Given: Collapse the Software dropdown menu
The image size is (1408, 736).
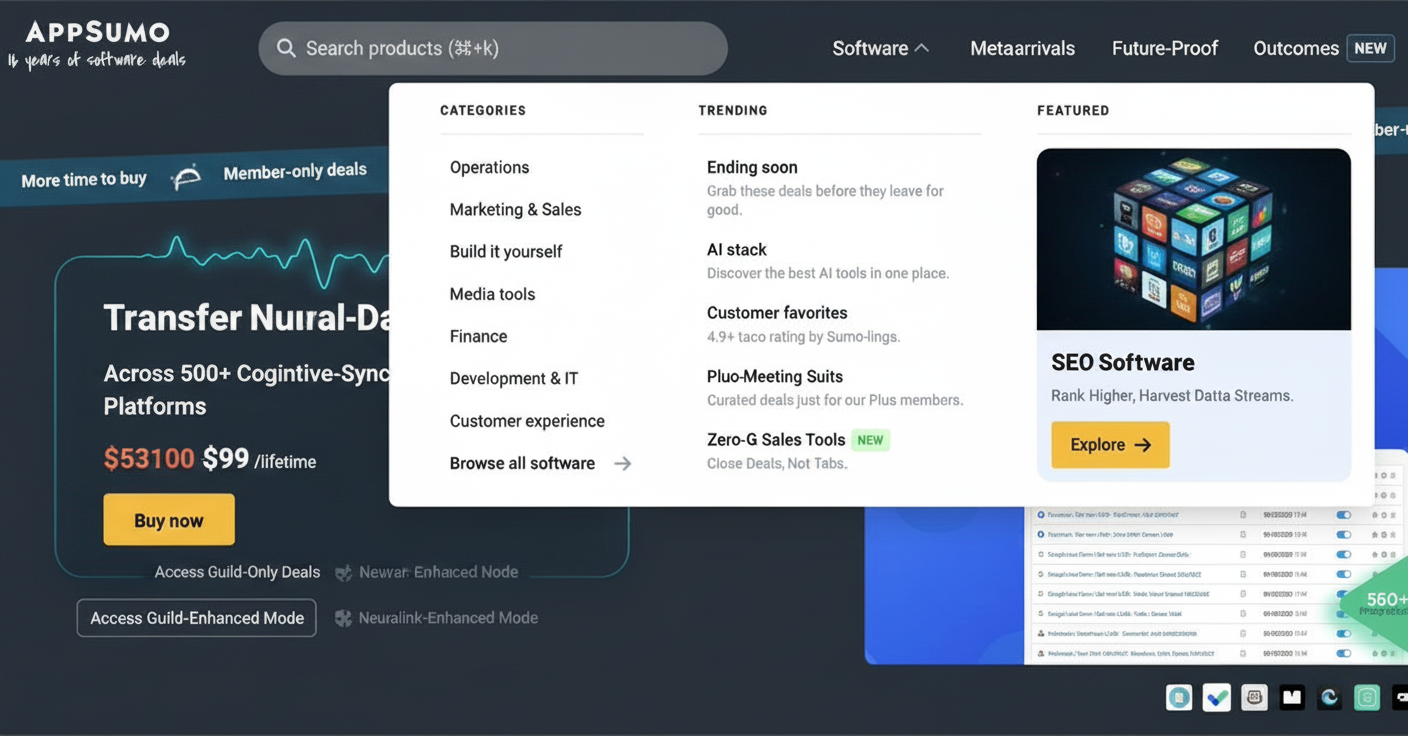Looking at the screenshot, I should click(x=880, y=48).
